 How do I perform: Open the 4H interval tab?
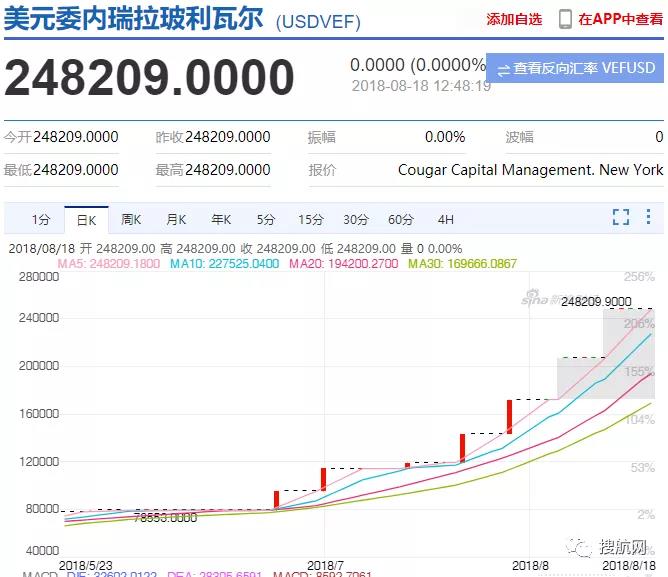tap(445, 220)
